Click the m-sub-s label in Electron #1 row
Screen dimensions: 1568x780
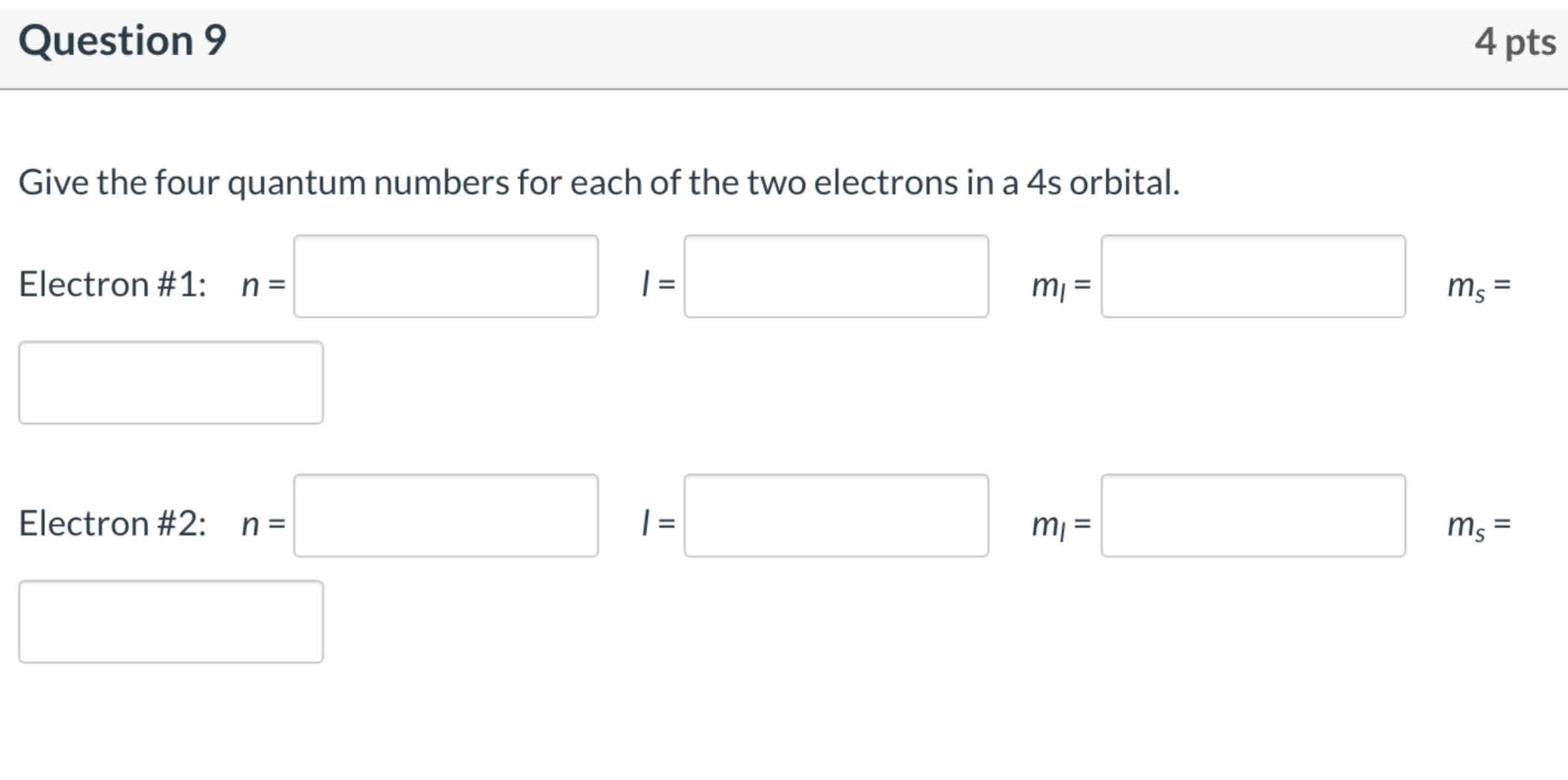pyautogui.click(x=1478, y=287)
